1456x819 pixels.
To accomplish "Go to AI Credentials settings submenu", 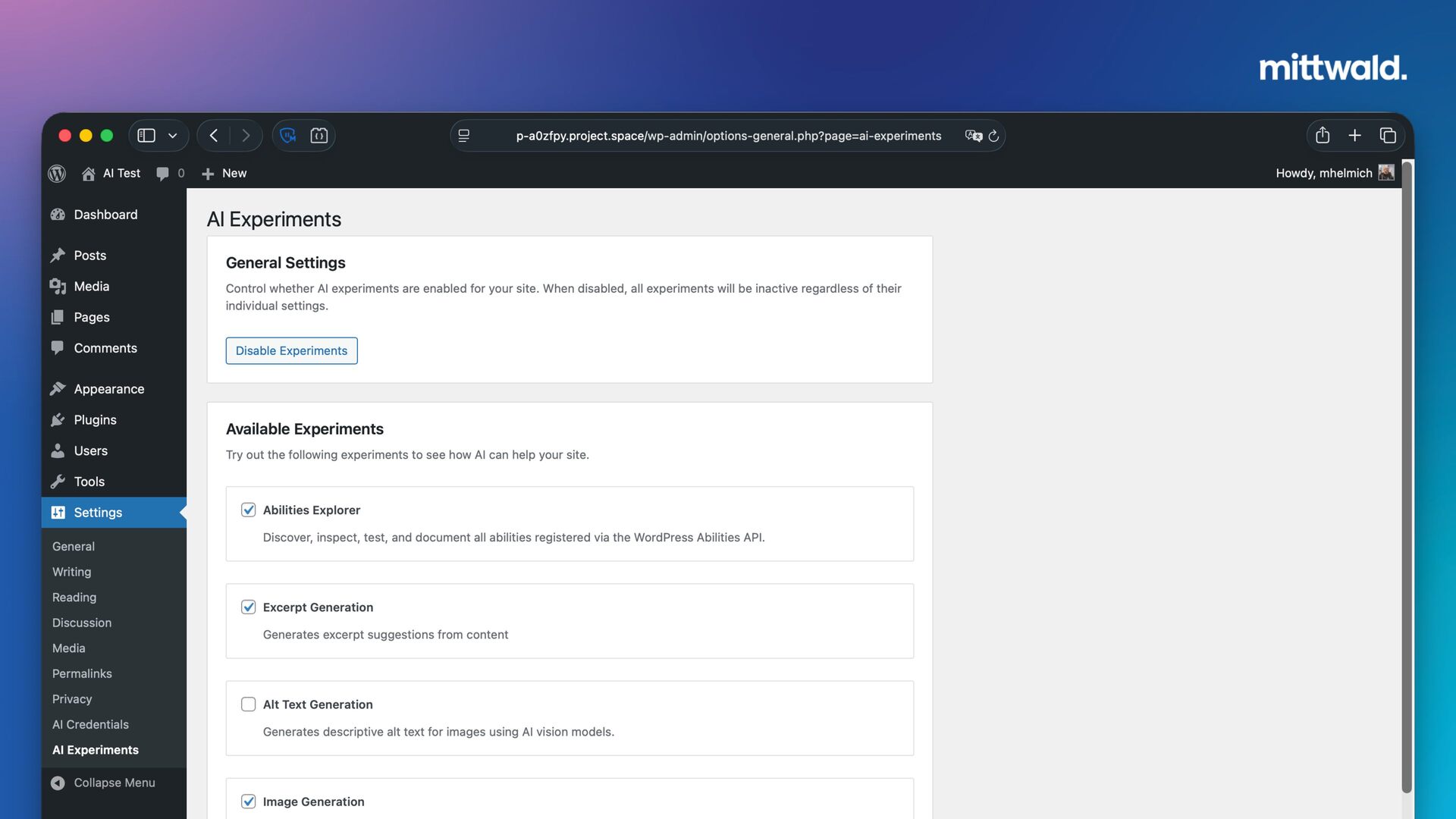I will coord(90,724).
